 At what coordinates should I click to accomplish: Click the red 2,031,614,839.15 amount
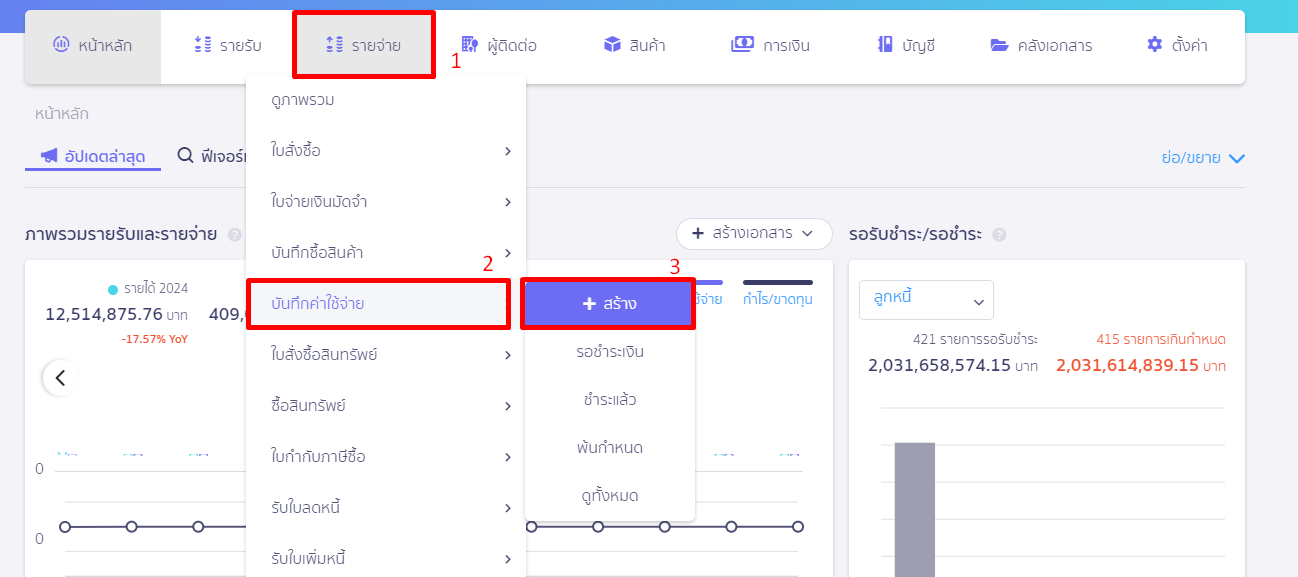click(1127, 366)
